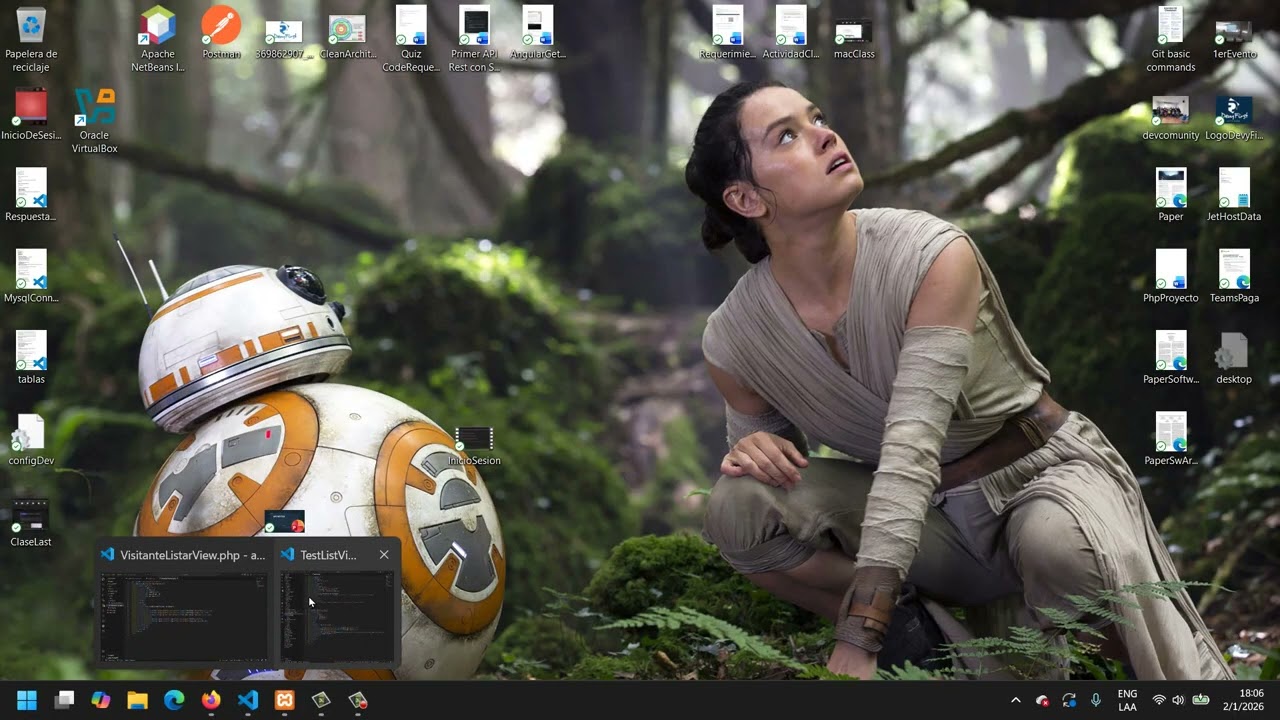This screenshot has width=1280, height=720.
Task: Open the ENG LAA language switcher
Action: pos(1127,700)
